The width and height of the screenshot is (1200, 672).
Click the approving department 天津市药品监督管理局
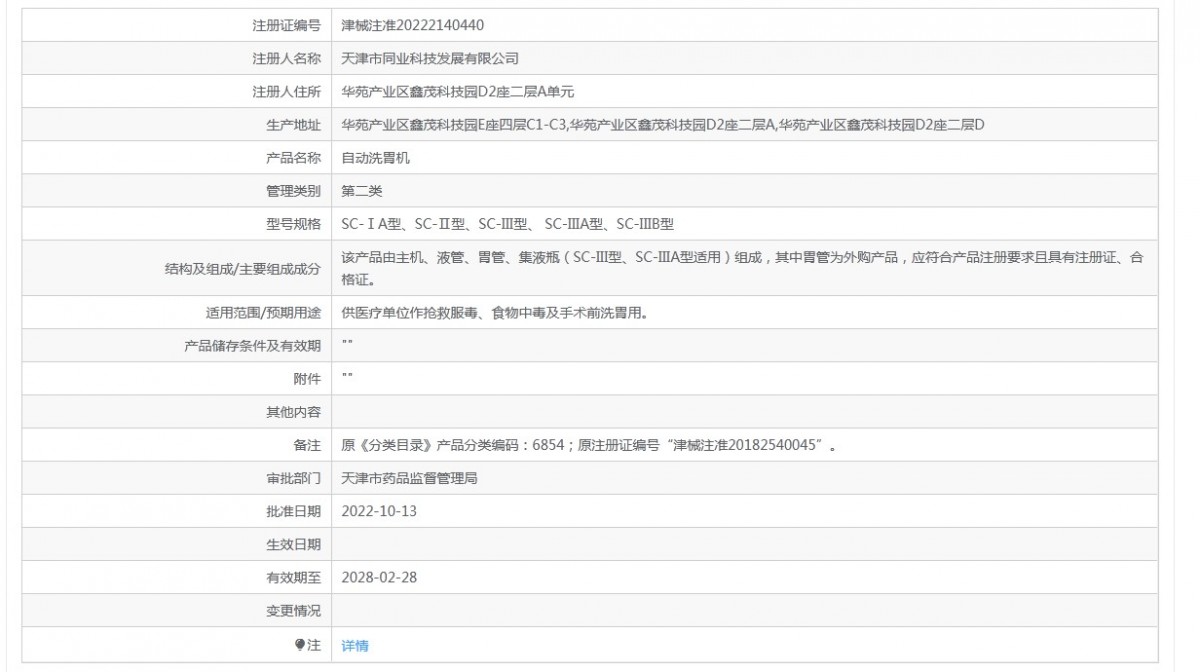(x=410, y=478)
